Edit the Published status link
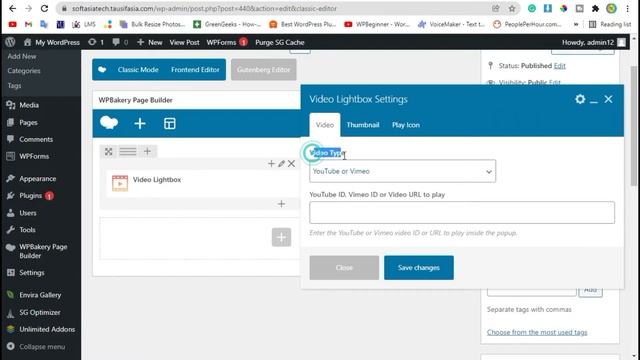Image resolution: width=640 pixels, height=360 pixels. click(560, 66)
